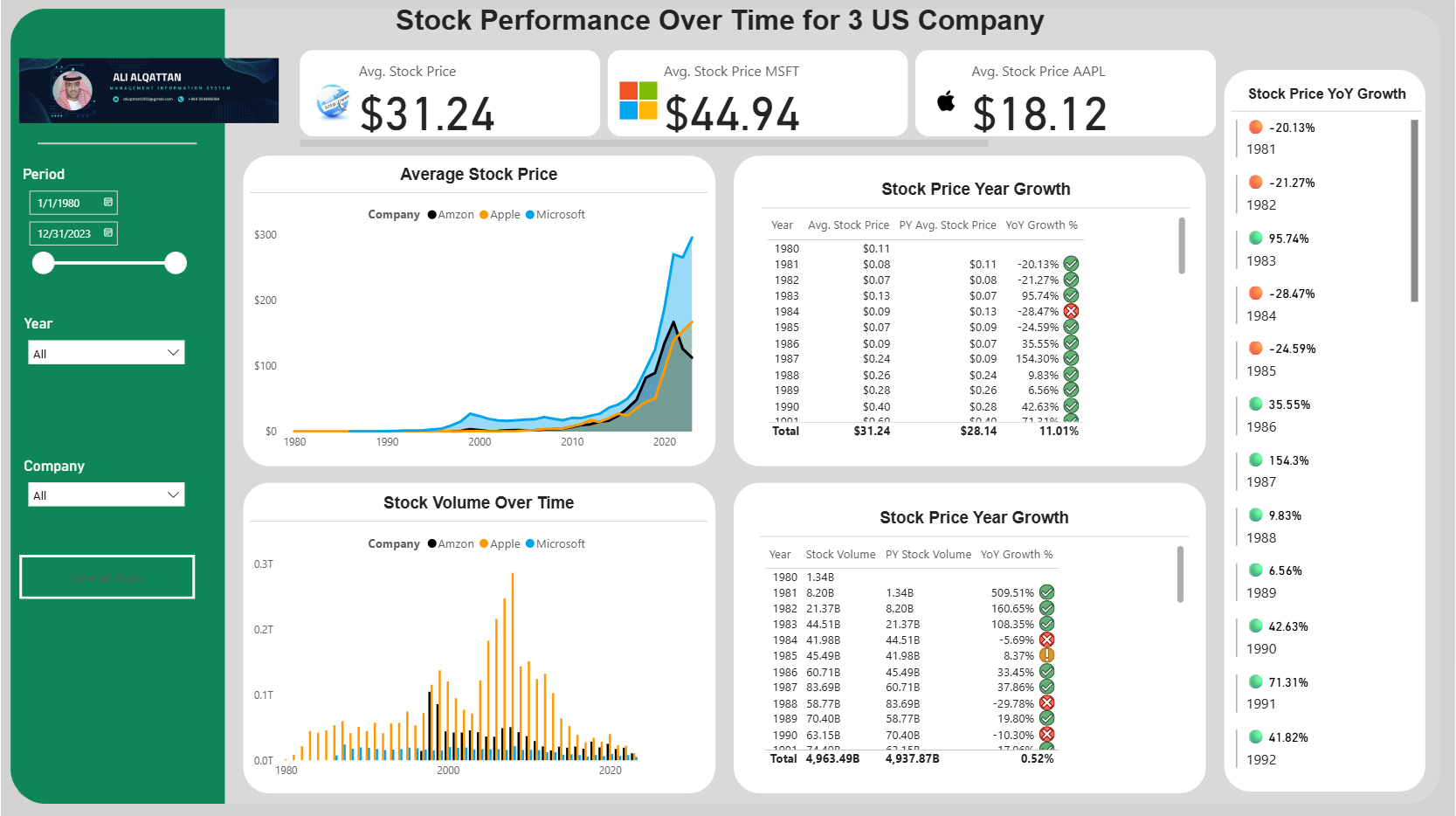Click the red X icon beside -29.78% volume growth
The height and width of the screenshot is (816, 1456).
pyautogui.click(x=1046, y=703)
